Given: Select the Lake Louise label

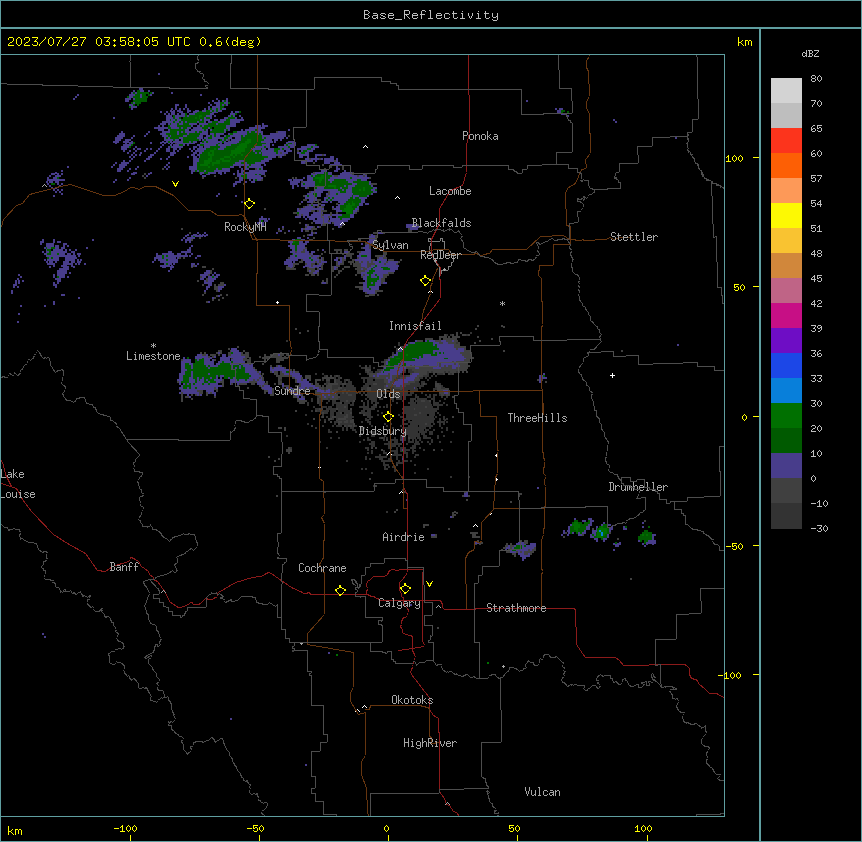Looking at the screenshot, I should point(17,484).
